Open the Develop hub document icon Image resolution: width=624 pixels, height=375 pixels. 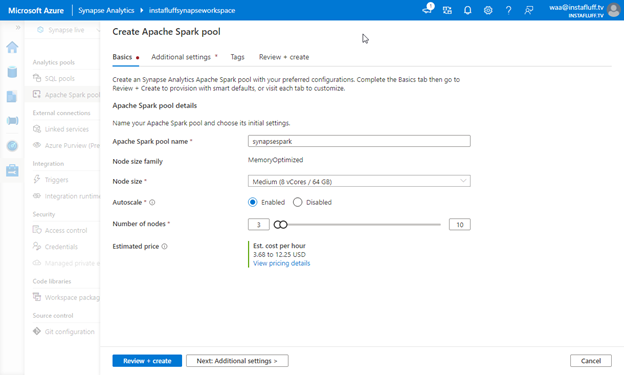pos(12,96)
